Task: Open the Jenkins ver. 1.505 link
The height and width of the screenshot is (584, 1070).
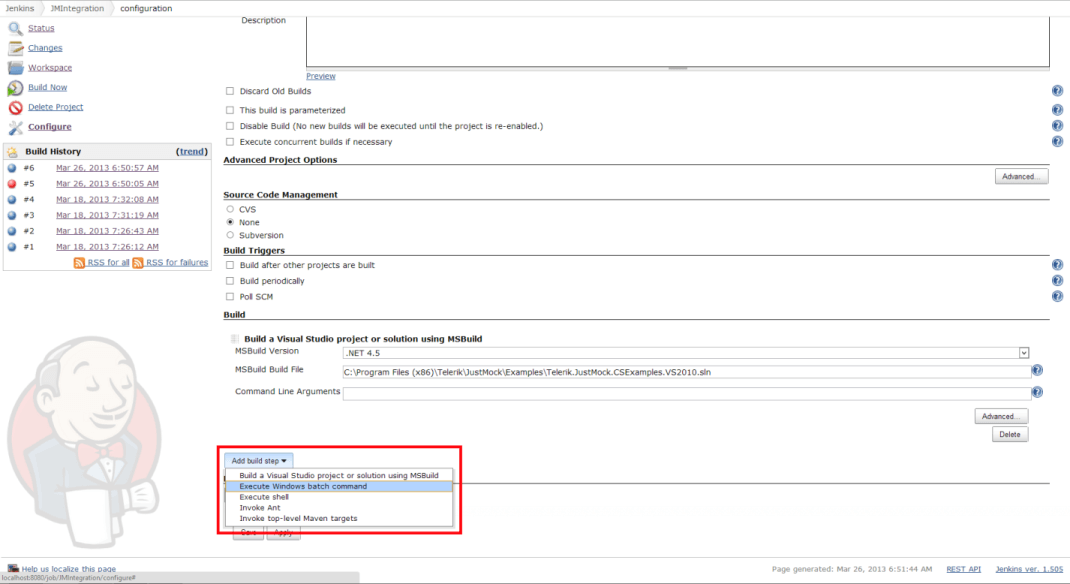Action: click(1029, 569)
